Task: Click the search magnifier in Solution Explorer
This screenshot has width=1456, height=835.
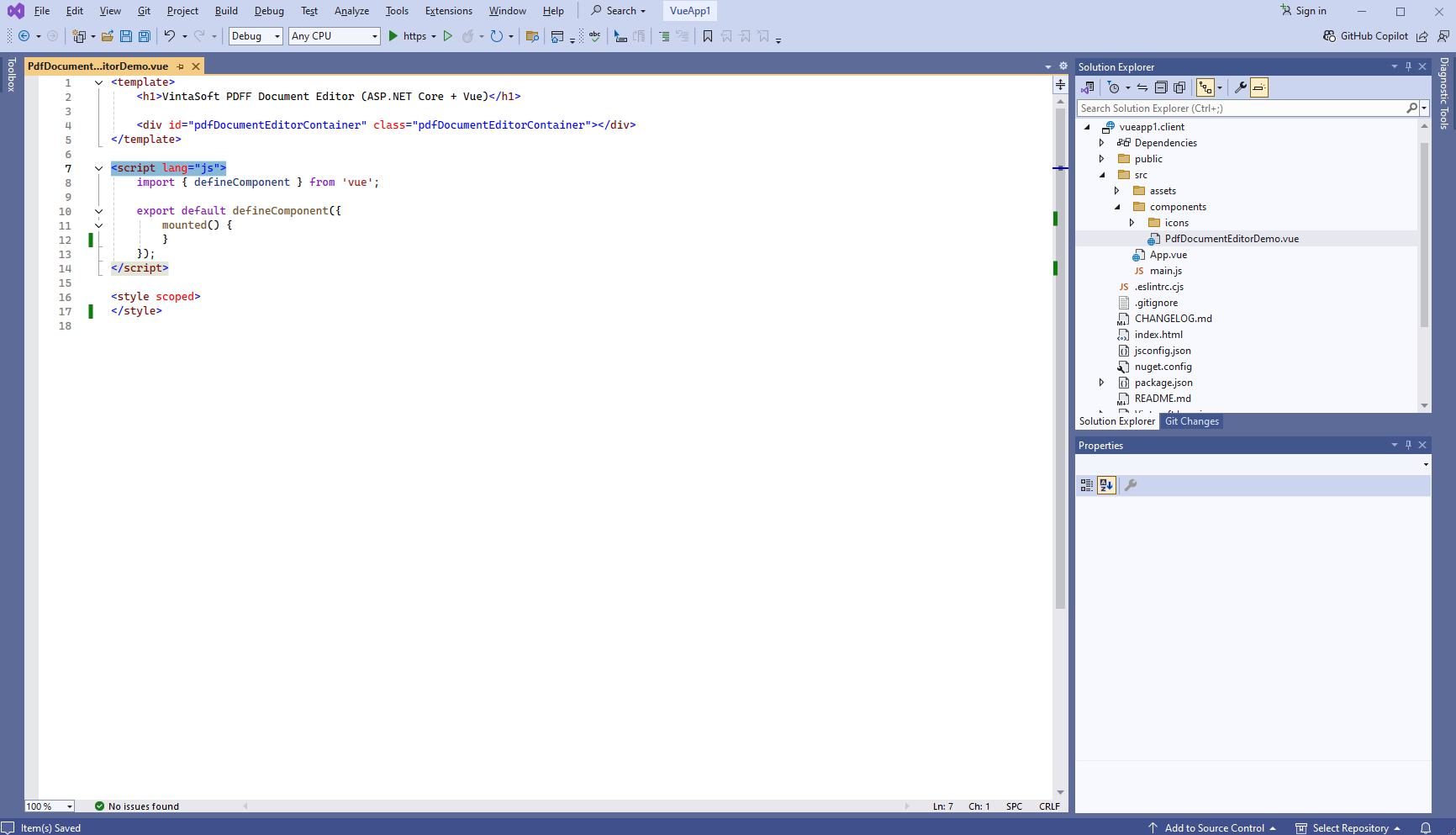Action: pos(1412,108)
